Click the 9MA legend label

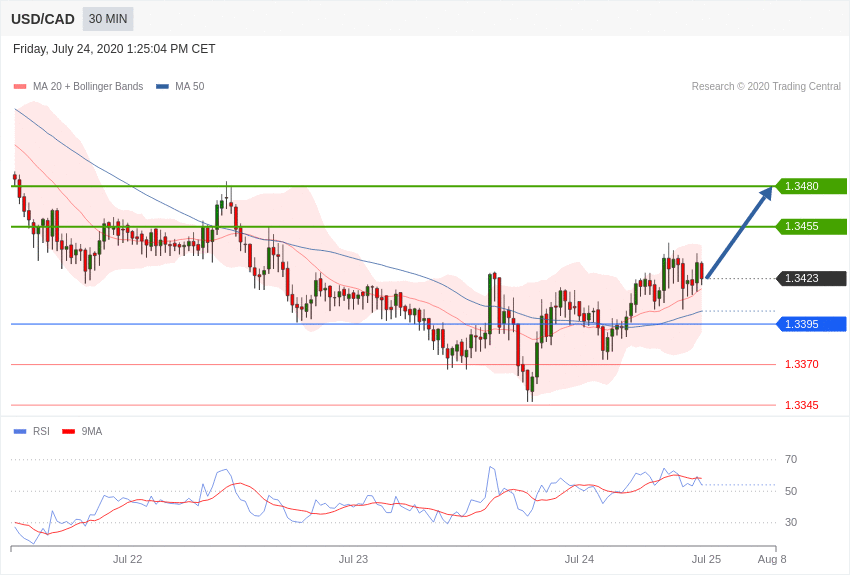coord(92,431)
